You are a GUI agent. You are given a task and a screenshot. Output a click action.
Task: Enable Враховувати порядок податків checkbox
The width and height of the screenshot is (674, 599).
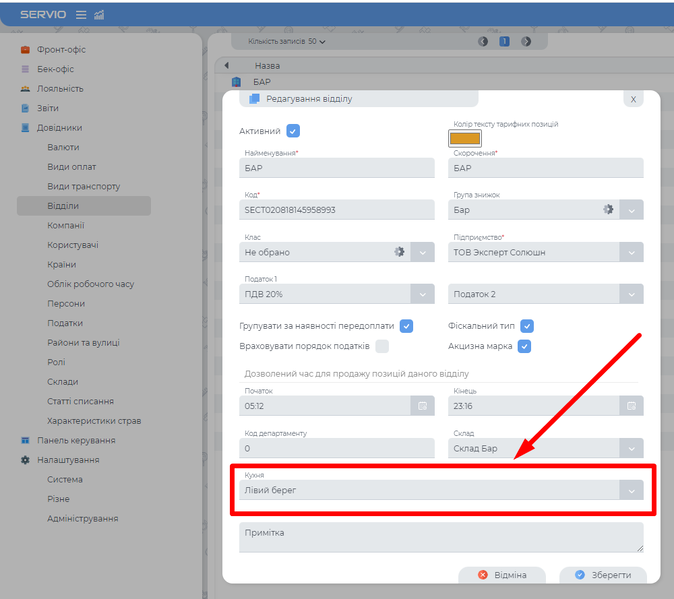coord(382,346)
